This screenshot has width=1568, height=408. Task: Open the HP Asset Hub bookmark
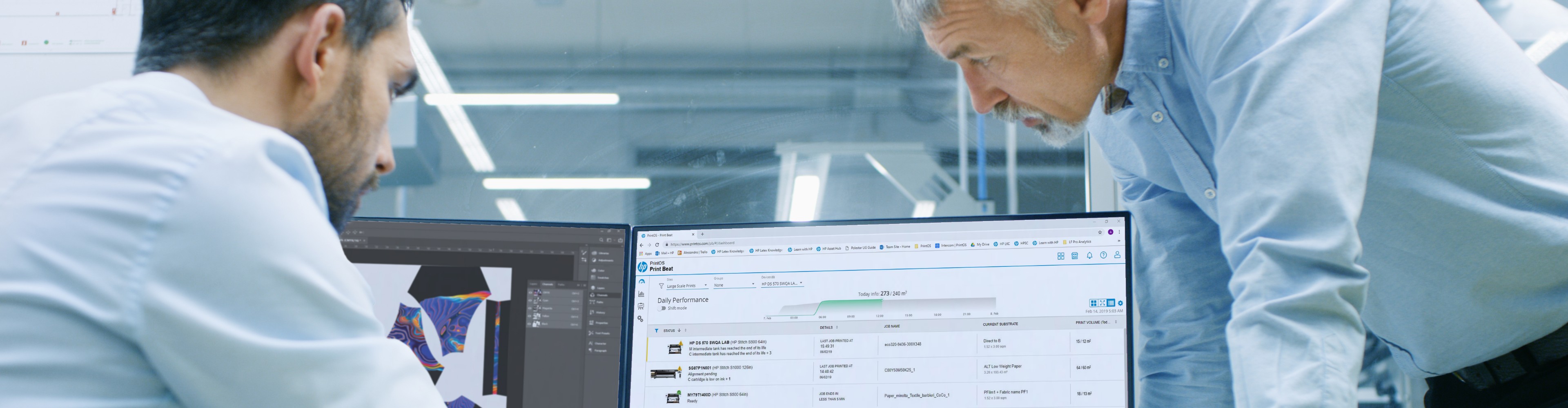click(x=829, y=249)
